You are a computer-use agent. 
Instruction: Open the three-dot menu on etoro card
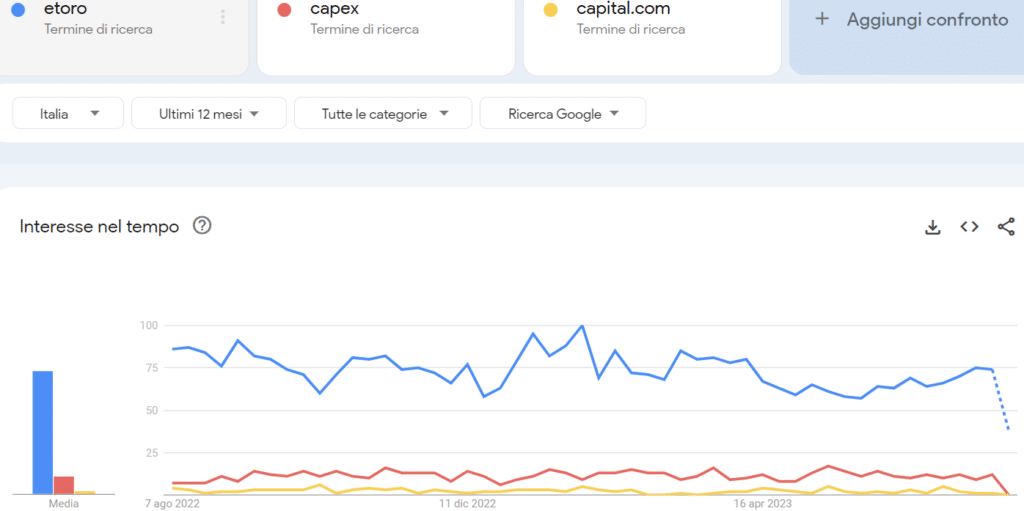(223, 18)
